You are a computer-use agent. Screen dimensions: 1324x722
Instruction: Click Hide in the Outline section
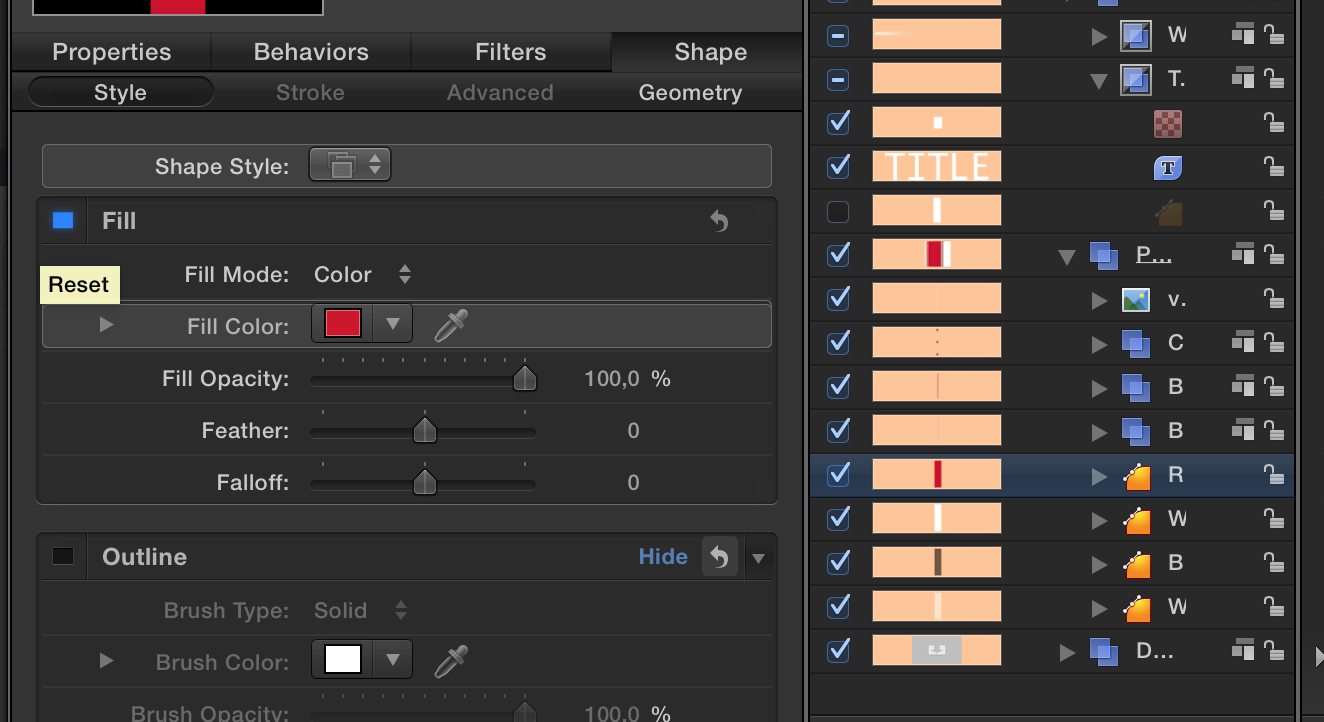[x=663, y=557]
